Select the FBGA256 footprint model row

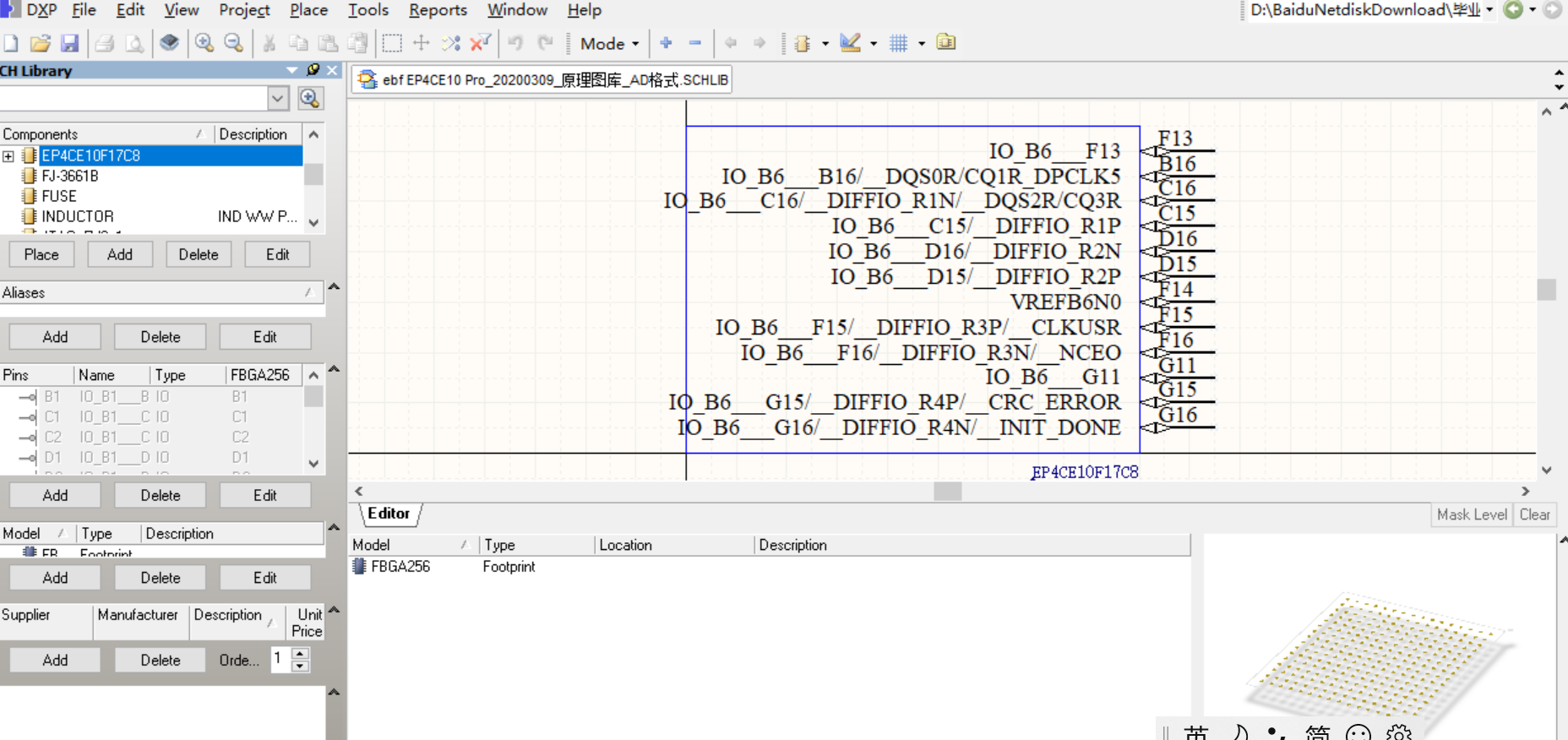click(x=770, y=567)
